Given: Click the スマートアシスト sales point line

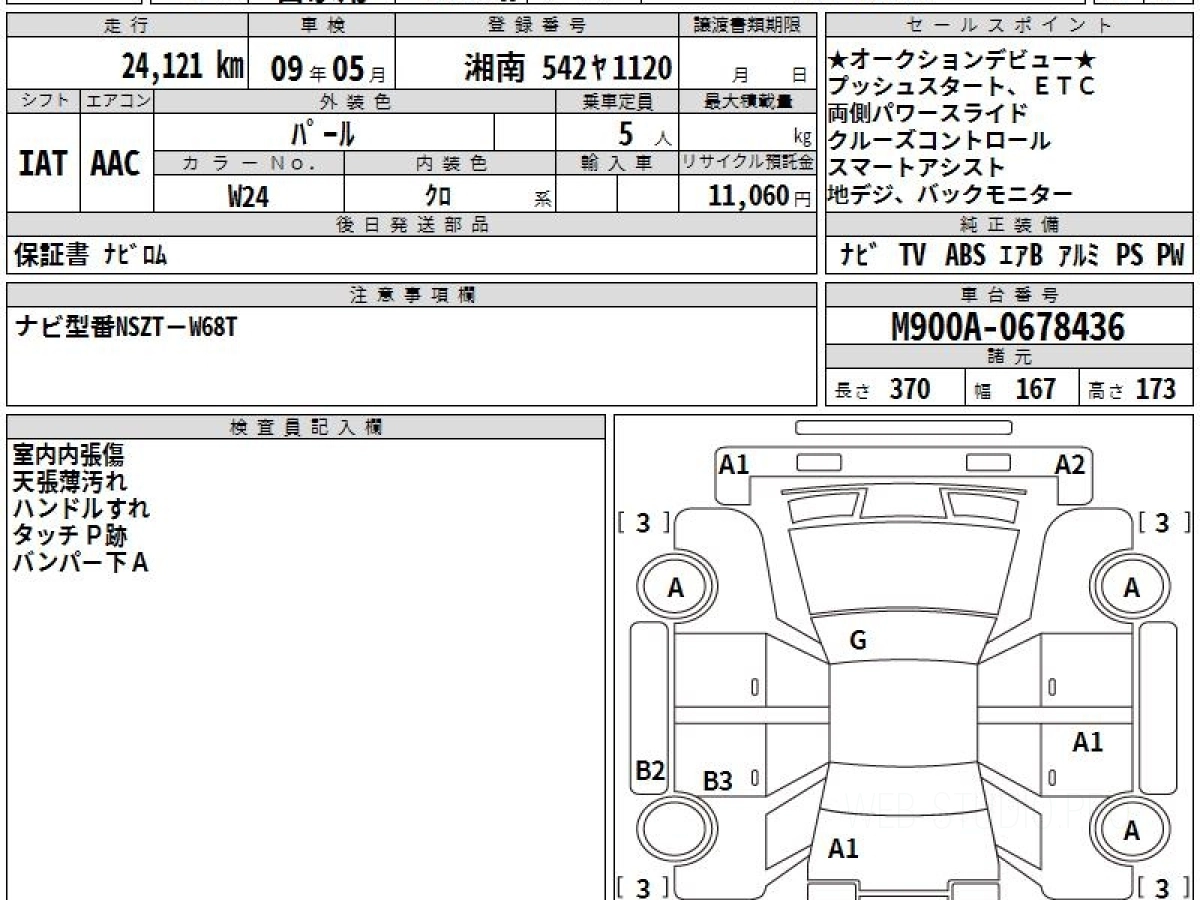Looking at the screenshot, I should coord(915,167).
